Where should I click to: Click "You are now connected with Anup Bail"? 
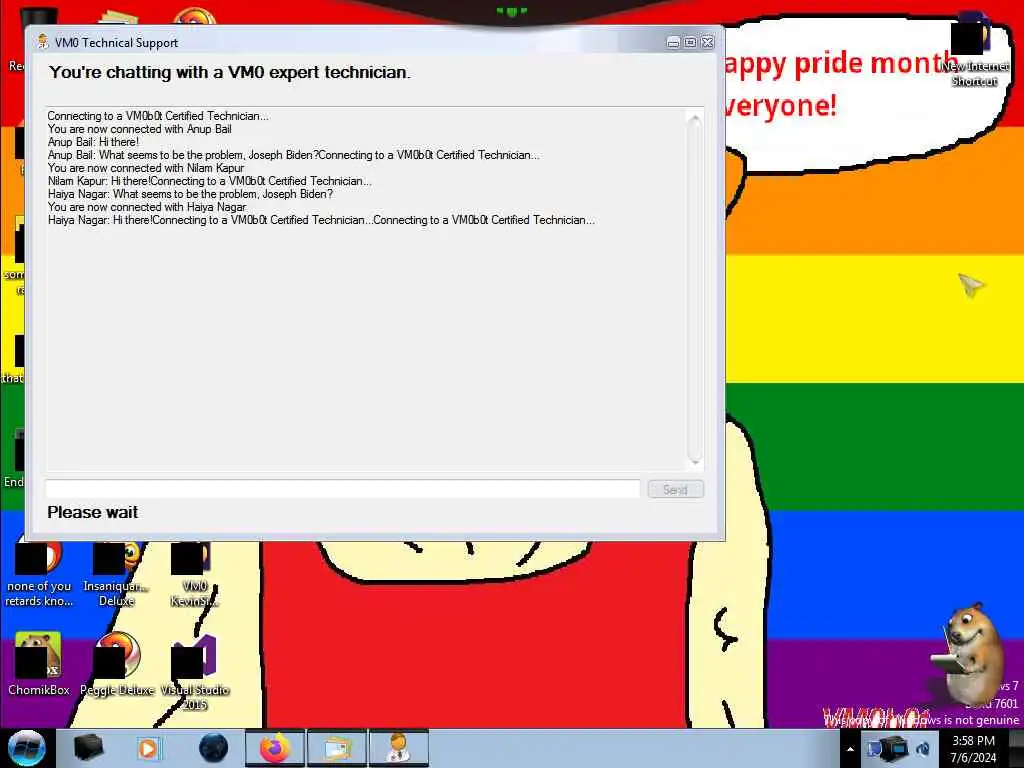click(x=140, y=129)
